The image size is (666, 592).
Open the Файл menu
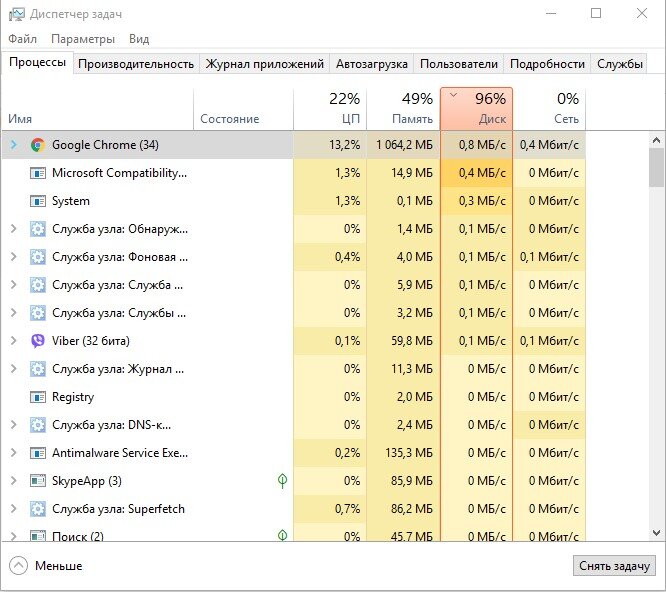(x=23, y=39)
